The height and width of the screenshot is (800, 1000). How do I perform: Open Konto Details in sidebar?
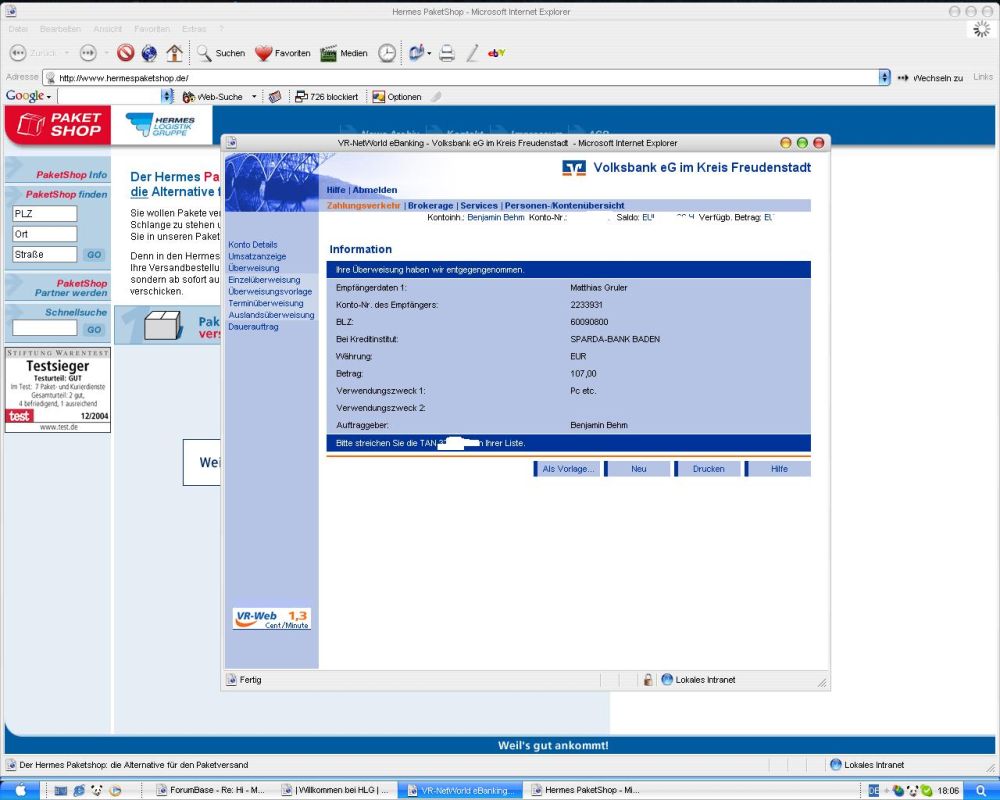253,244
